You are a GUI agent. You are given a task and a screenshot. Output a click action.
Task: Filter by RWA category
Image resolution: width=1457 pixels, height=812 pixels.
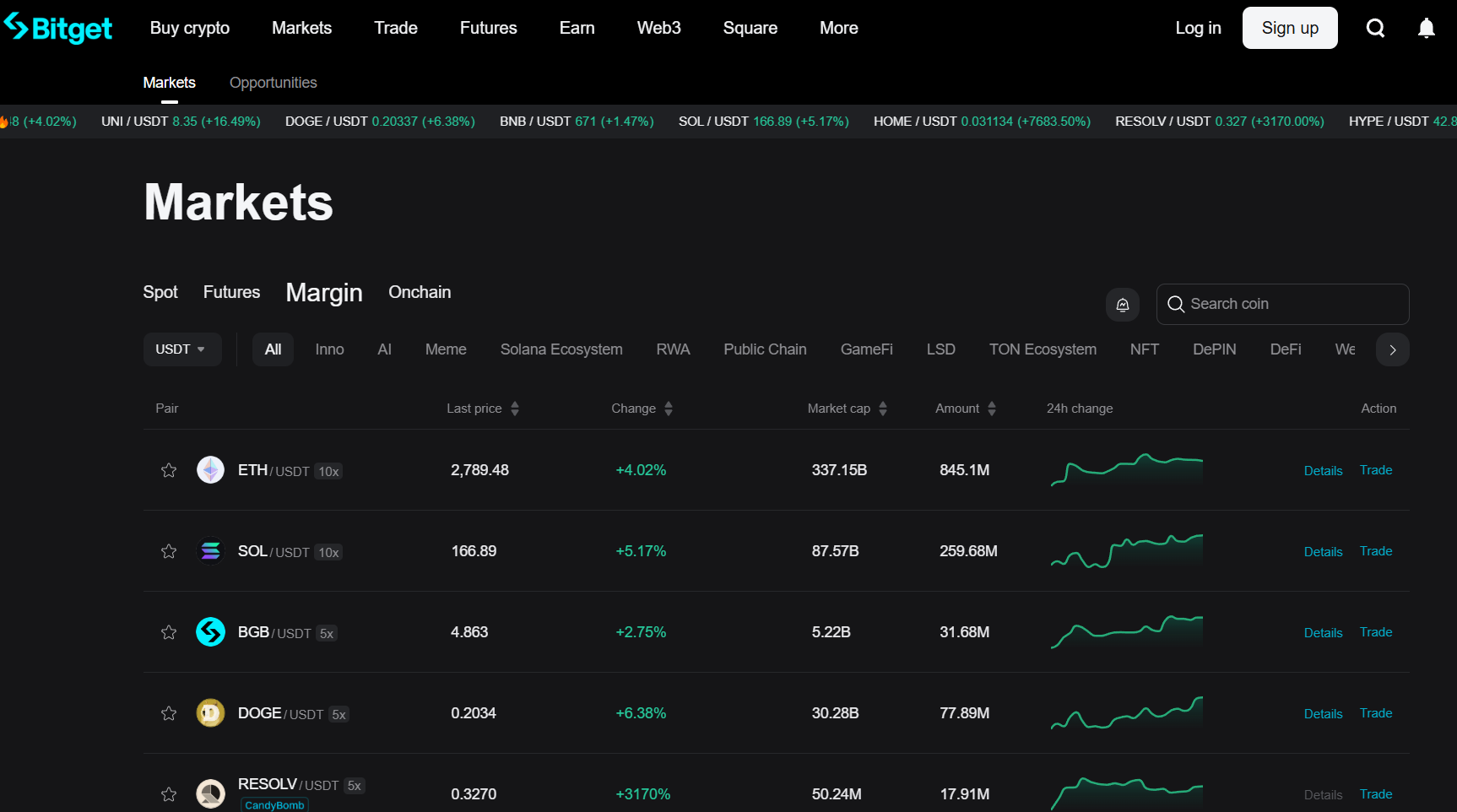[x=673, y=349]
